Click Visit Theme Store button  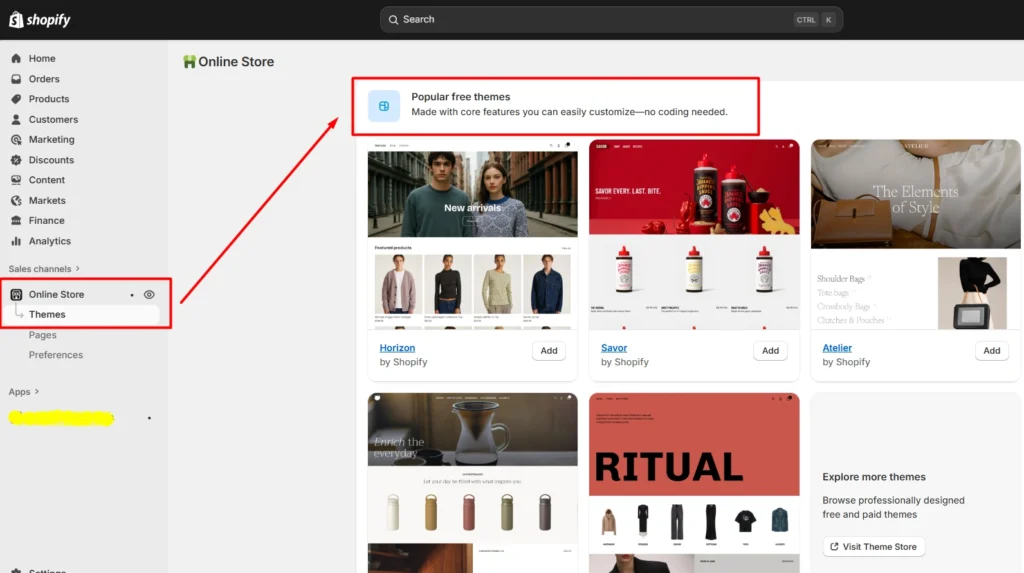(873, 546)
